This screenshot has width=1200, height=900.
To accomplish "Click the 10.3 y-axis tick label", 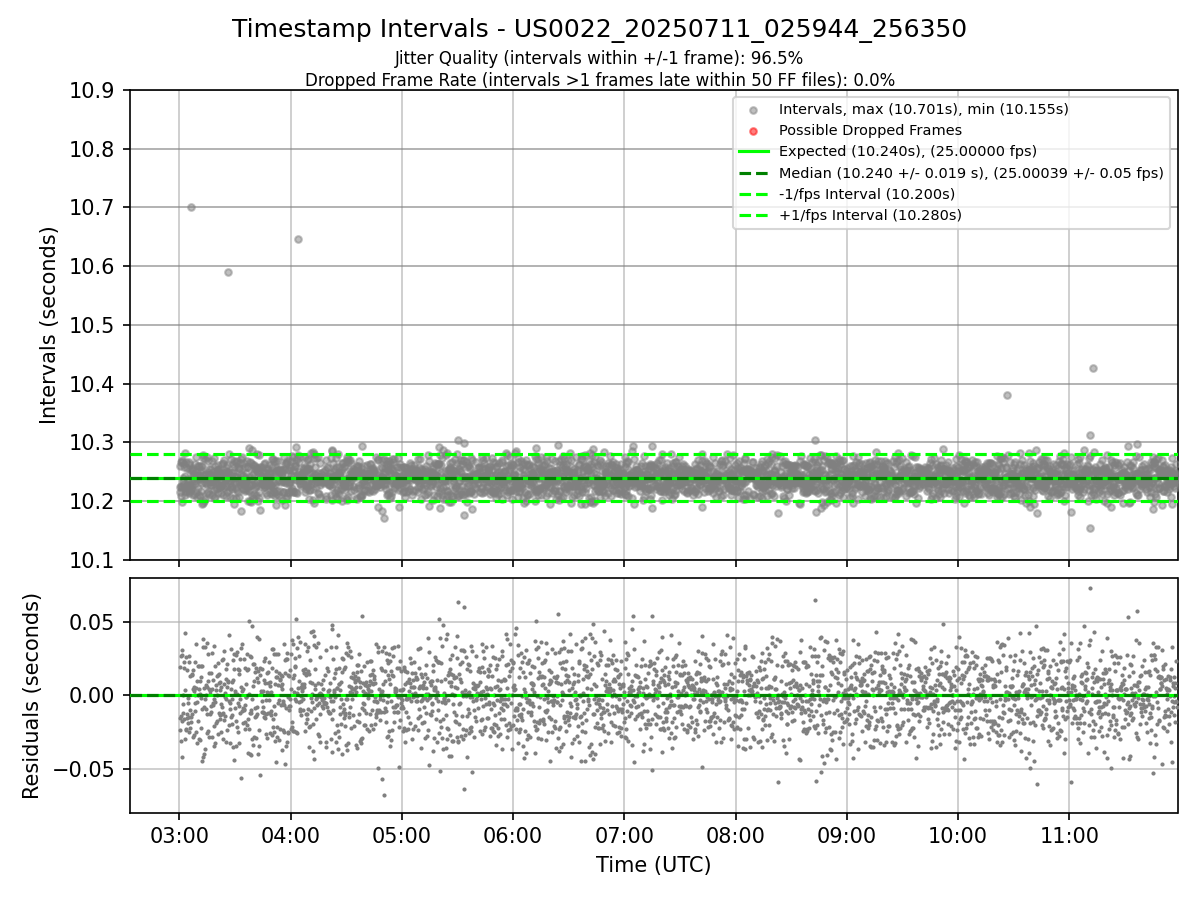I will 93,443.
